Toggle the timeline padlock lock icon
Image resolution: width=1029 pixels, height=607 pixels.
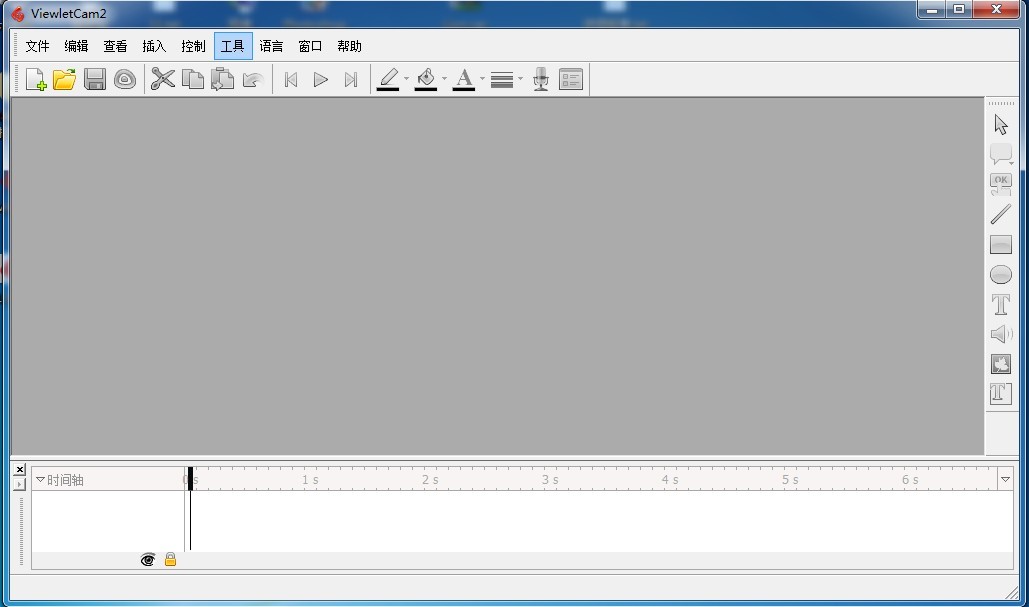click(x=170, y=560)
